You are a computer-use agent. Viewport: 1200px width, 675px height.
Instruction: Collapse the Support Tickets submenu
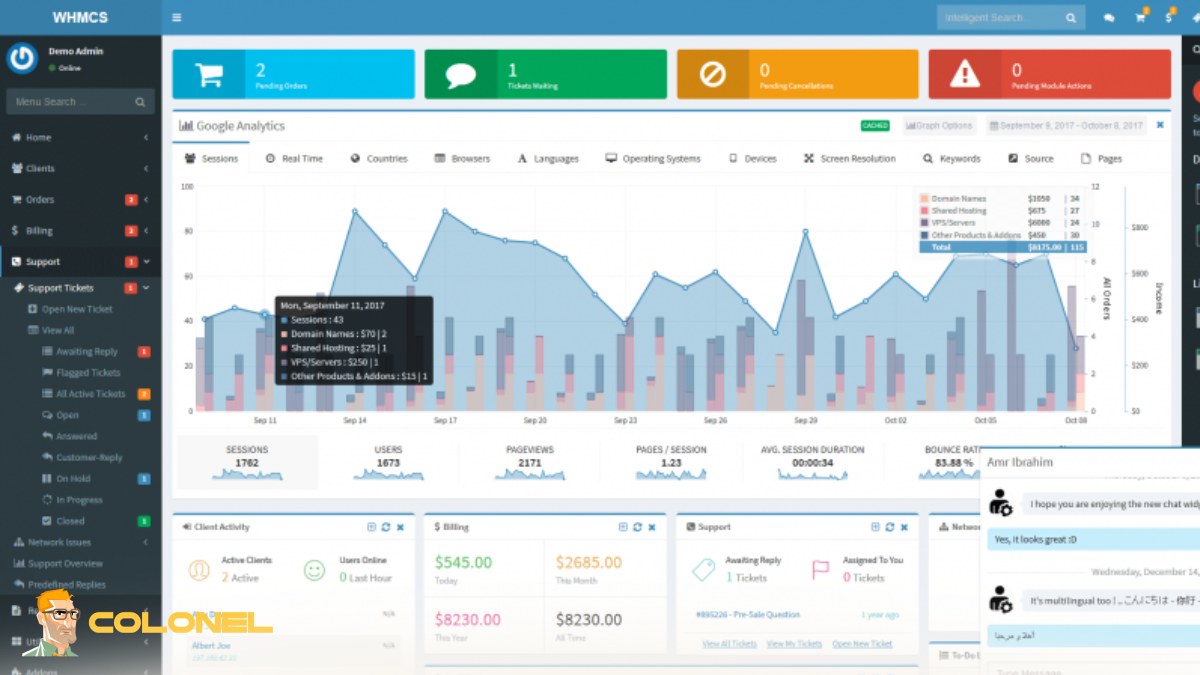click(146, 288)
